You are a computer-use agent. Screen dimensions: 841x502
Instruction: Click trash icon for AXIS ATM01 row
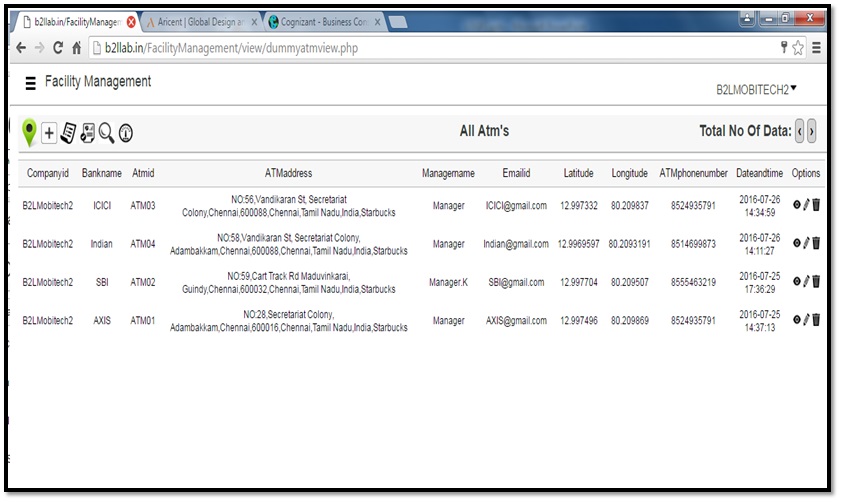pyautogui.click(x=816, y=320)
